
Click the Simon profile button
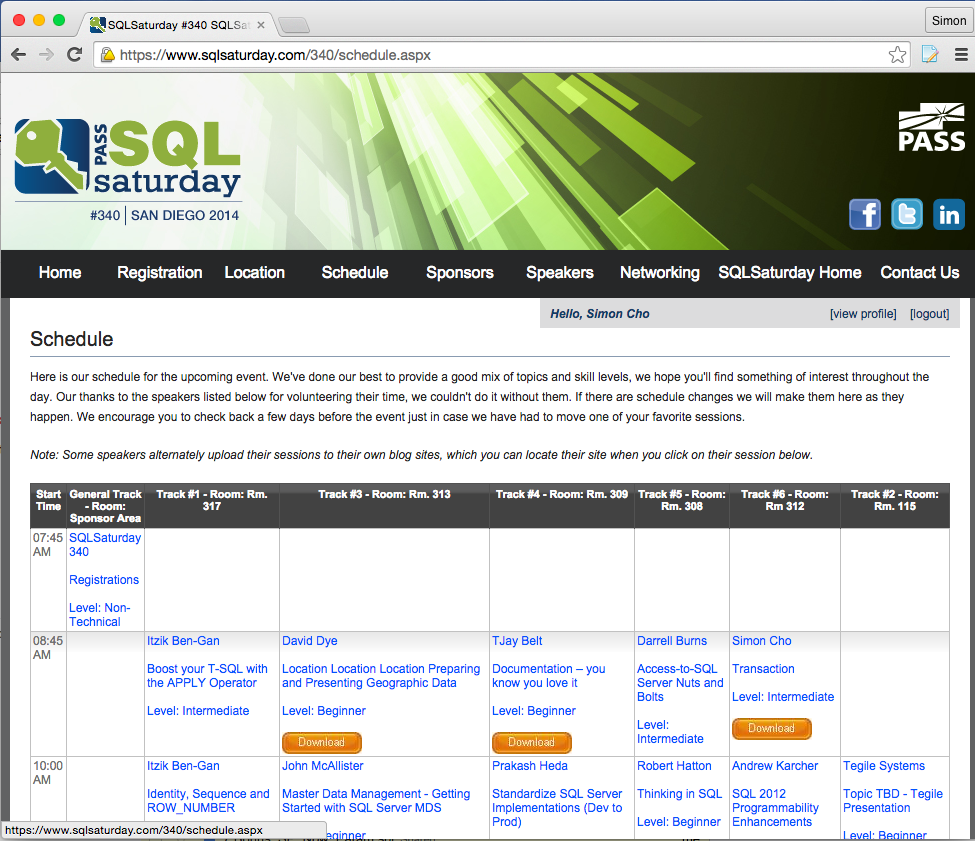click(949, 21)
